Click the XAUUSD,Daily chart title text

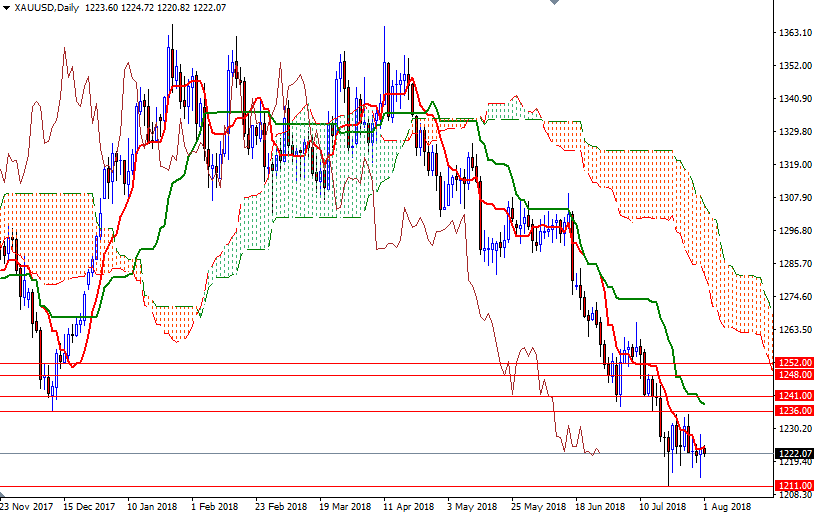pos(46,8)
